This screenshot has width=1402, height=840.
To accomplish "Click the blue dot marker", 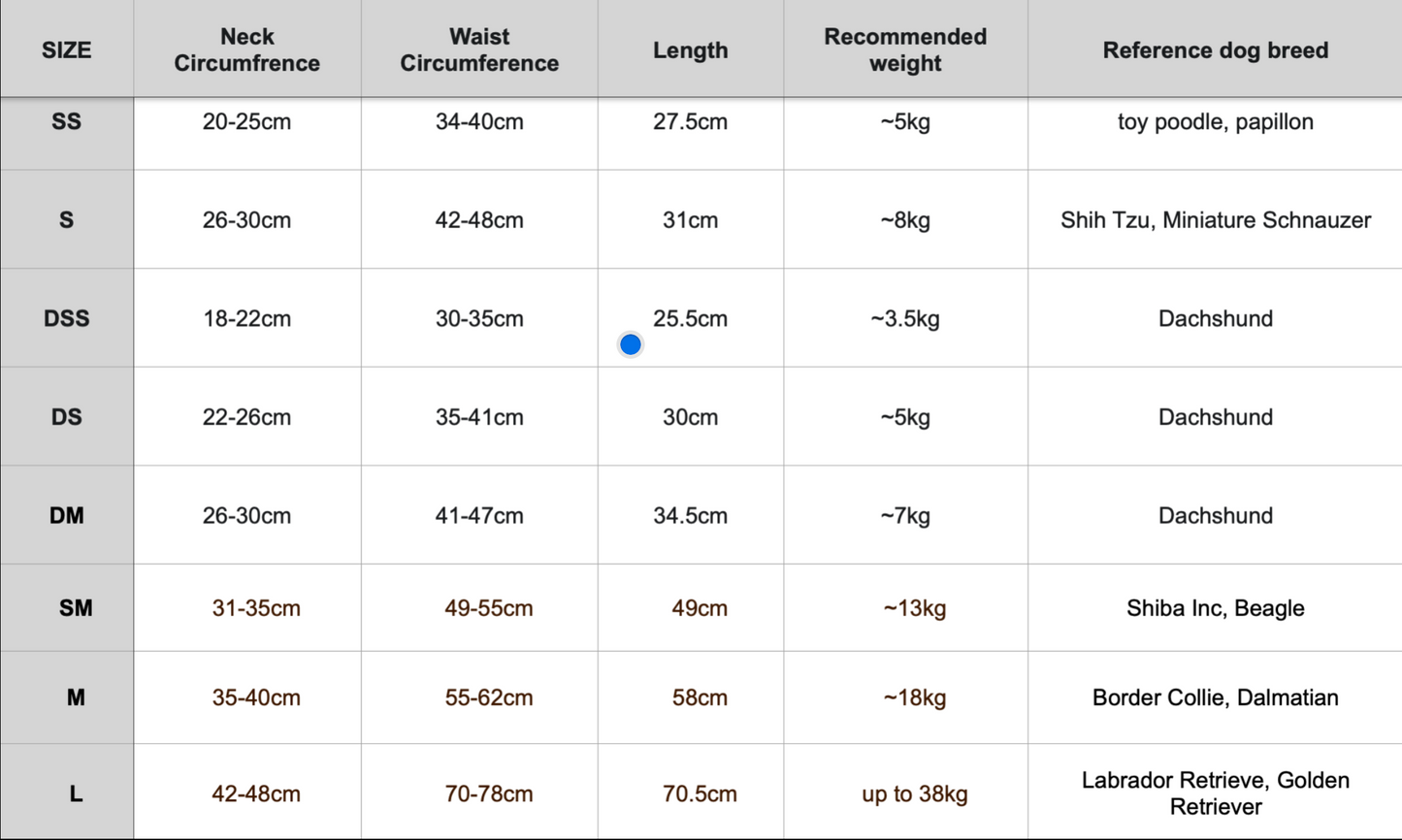I will pos(631,344).
